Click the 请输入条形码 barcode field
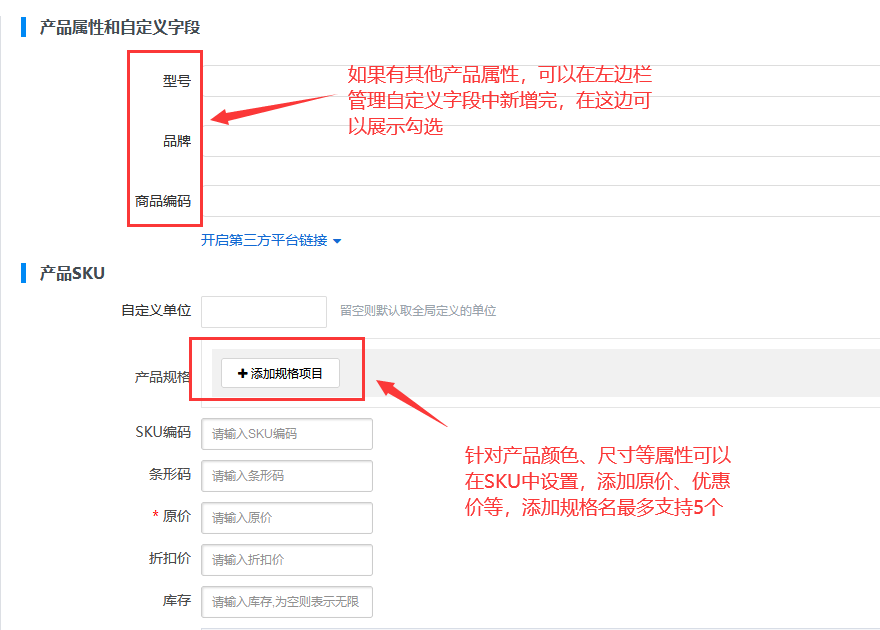This screenshot has width=880, height=630. [x=287, y=476]
